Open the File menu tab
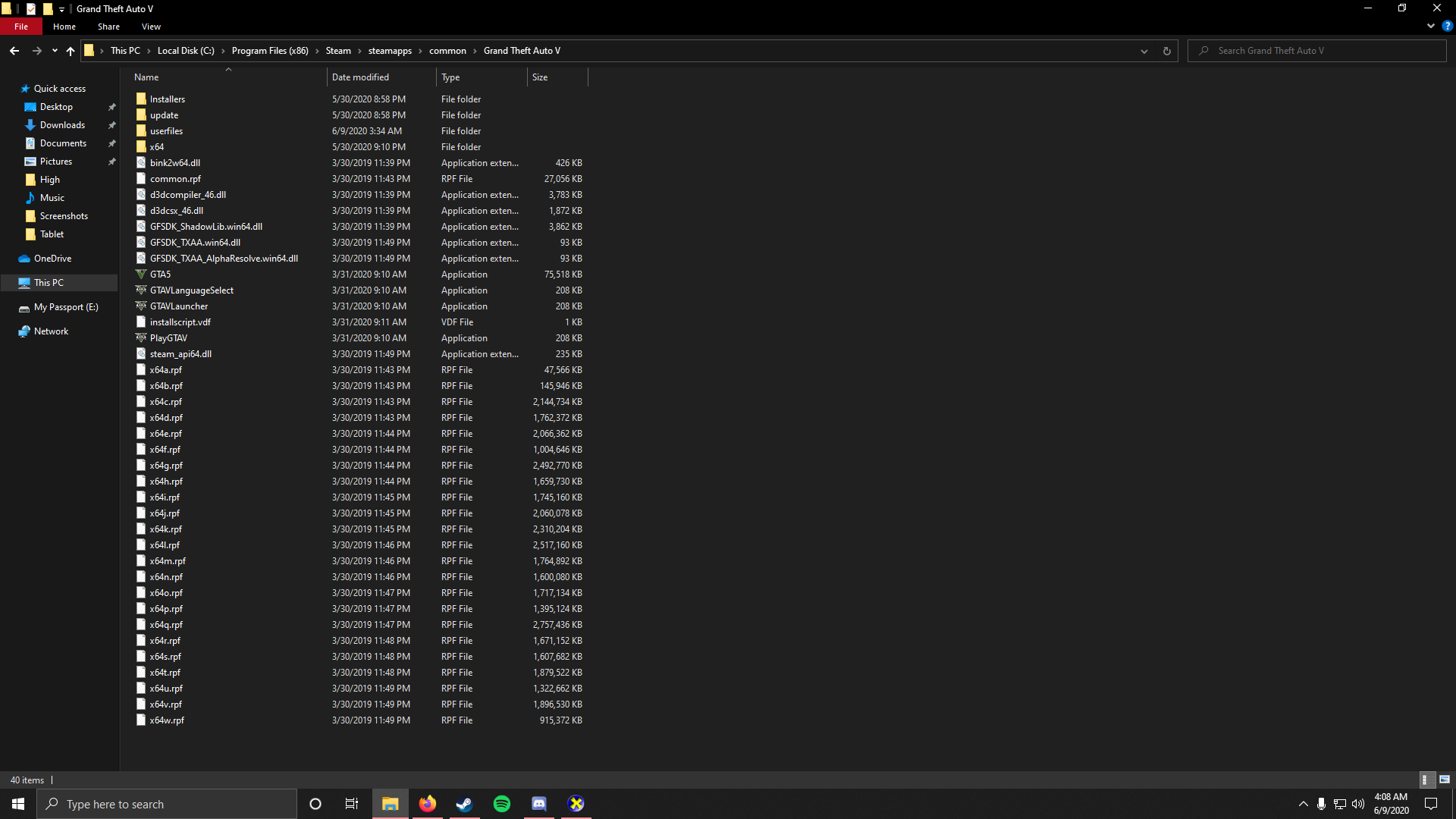The width and height of the screenshot is (1456, 819). pyautogui.click(x=21, y=27)
